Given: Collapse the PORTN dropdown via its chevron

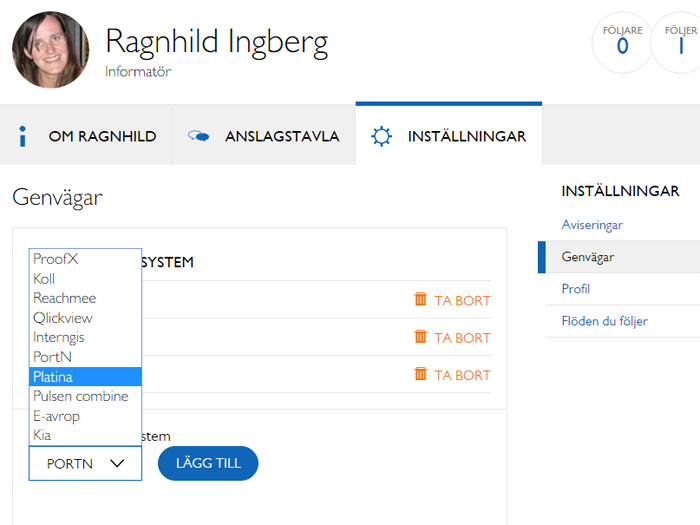Looking at the screenshot, I should point(117,463).
